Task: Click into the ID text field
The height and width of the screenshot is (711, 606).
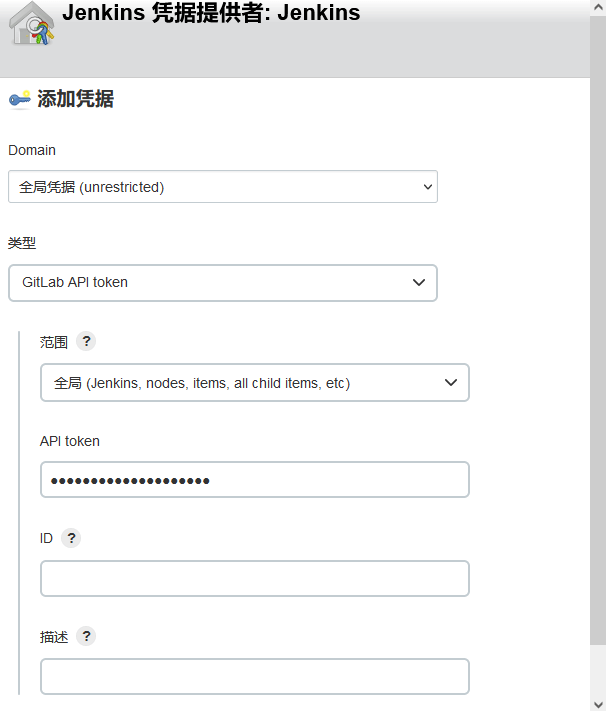Action: coord(255,579)
